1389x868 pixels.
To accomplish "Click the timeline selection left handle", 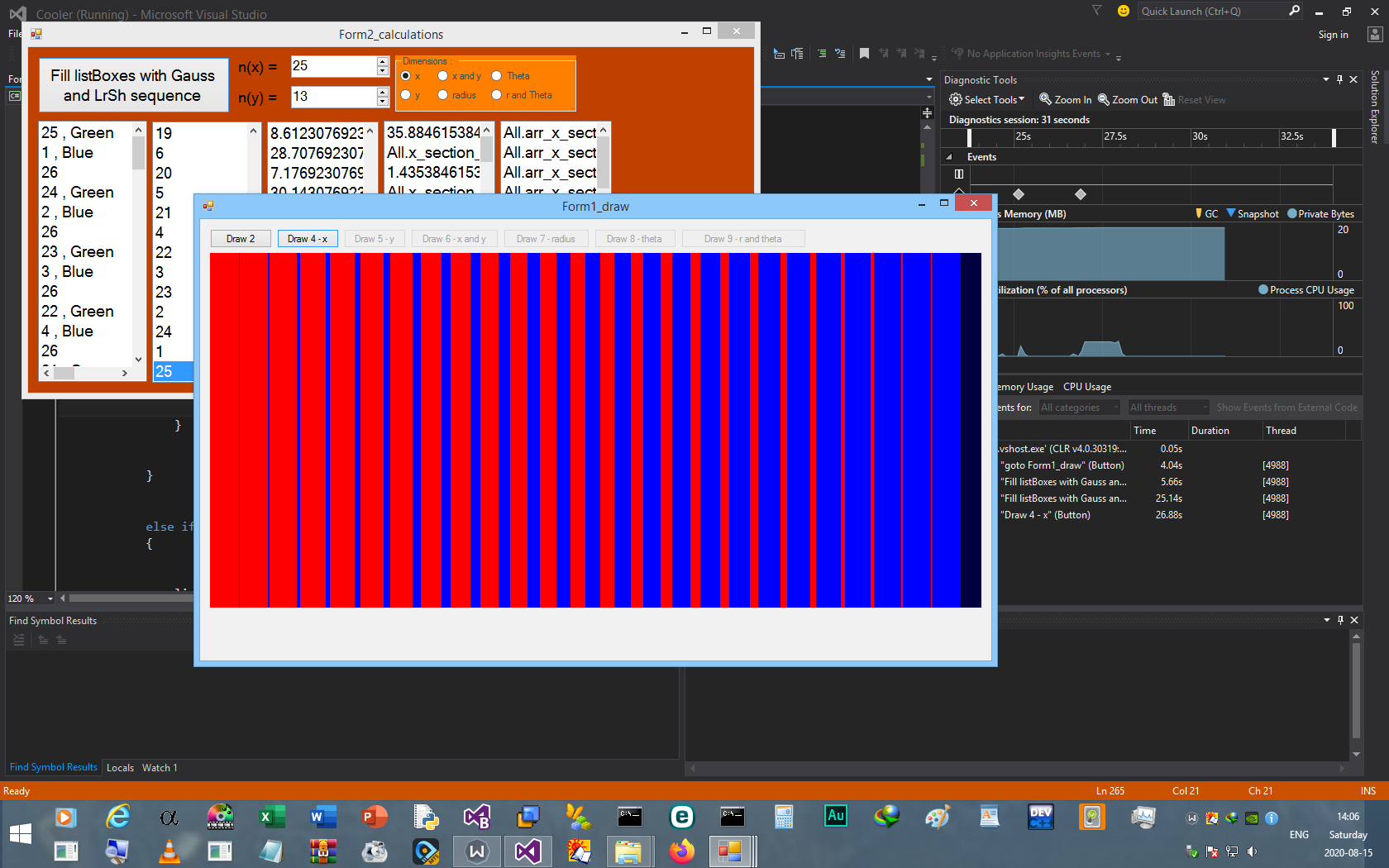I will (969, 138).
